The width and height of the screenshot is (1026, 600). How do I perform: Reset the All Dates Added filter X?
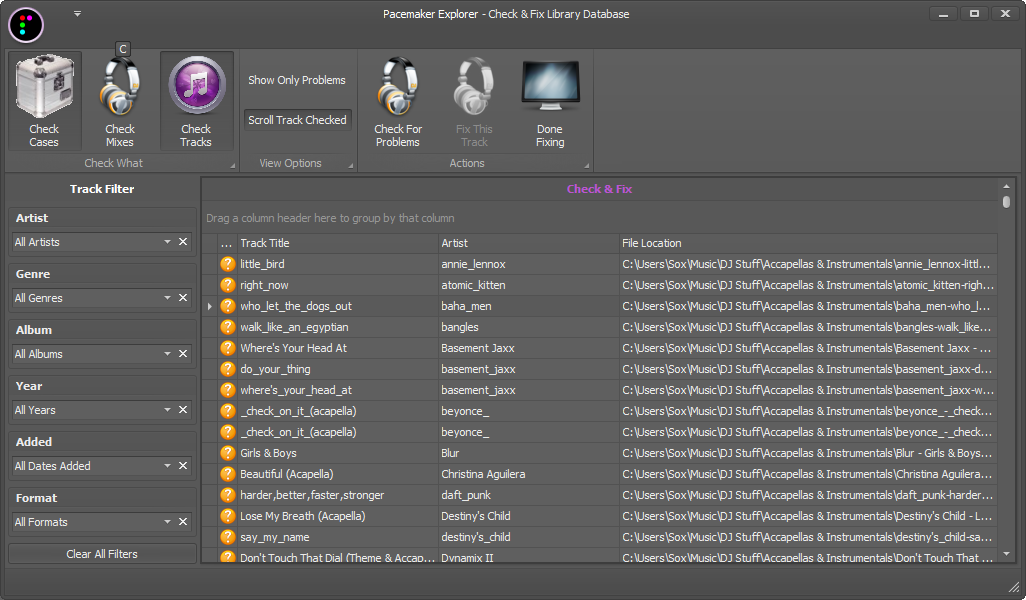point(183,465)
